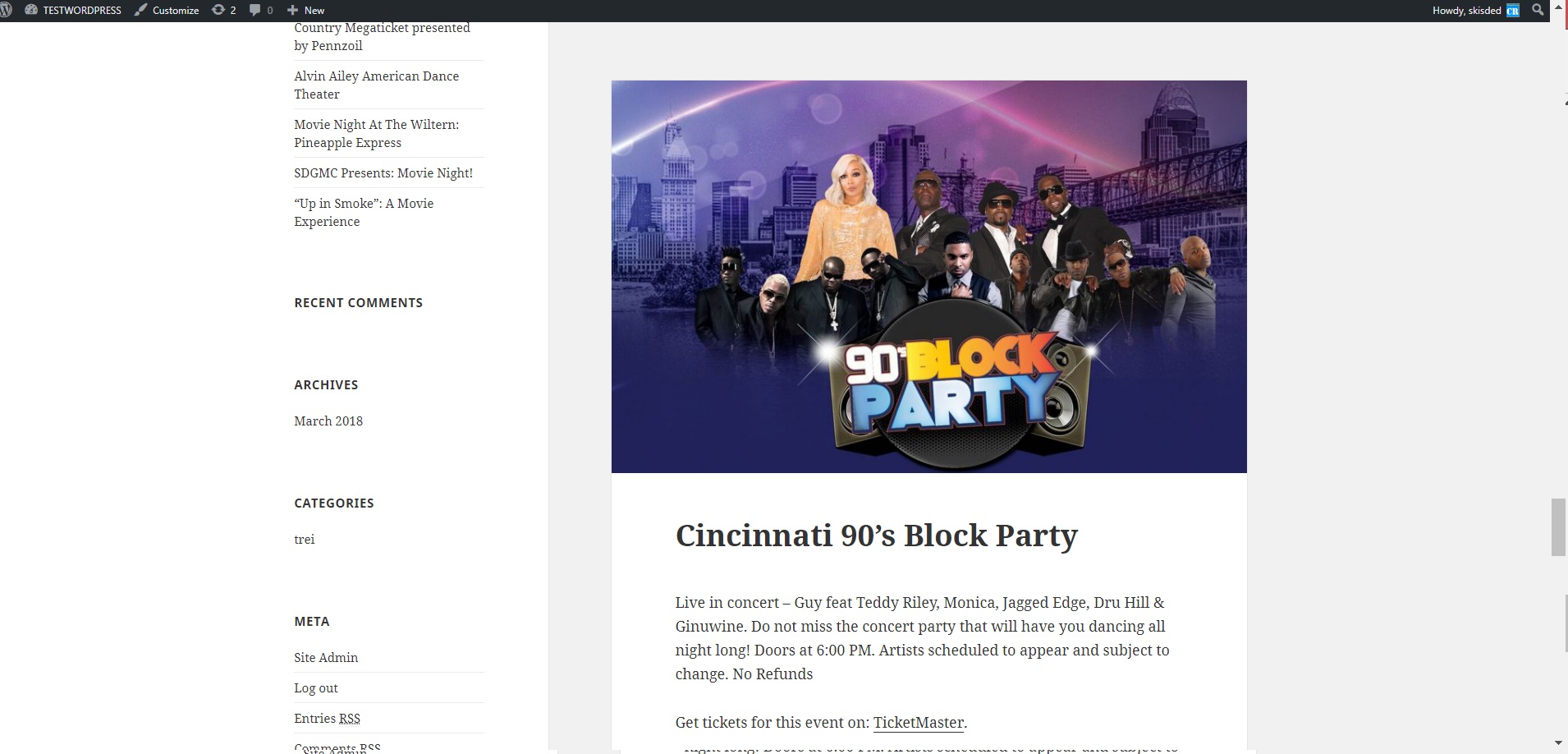Open Customize in the admin bar
1568x754 pixels.
click(x=167, y=10)
